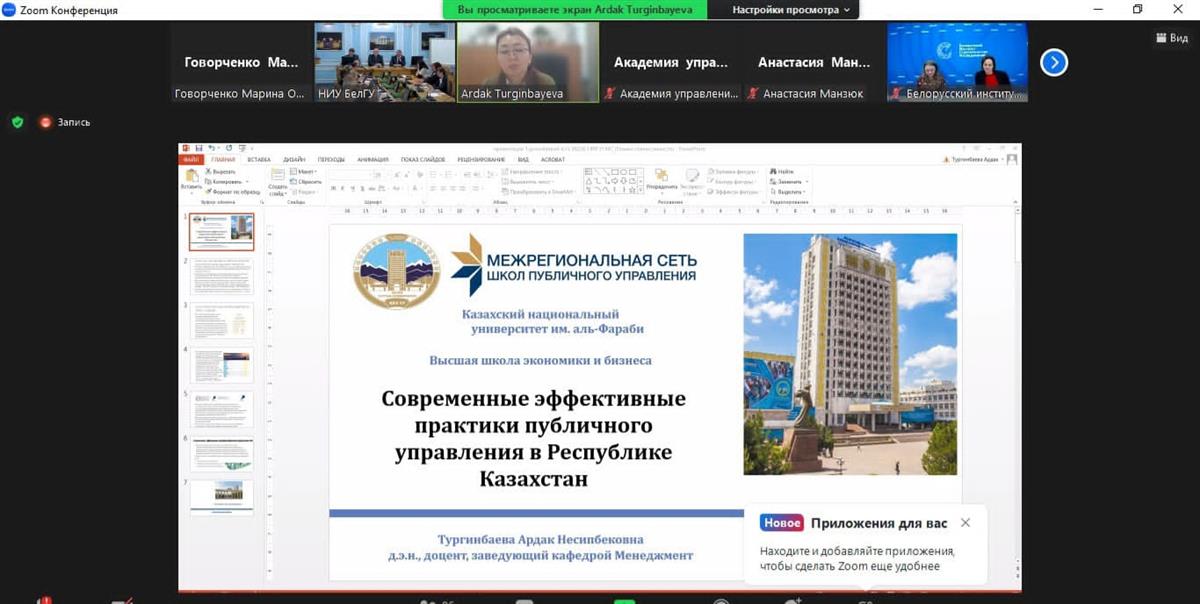Open the Insert (ВСТАВКА) ribbon tab
This screenshot has width=1200, height=604.
(259, 159)
